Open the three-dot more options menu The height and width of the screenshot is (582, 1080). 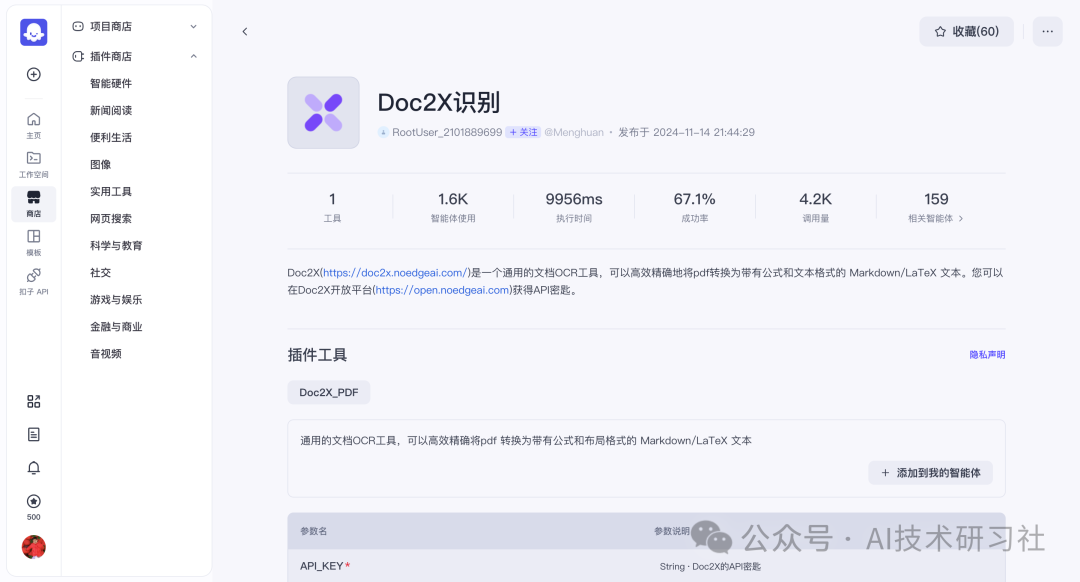[1047, 31]
